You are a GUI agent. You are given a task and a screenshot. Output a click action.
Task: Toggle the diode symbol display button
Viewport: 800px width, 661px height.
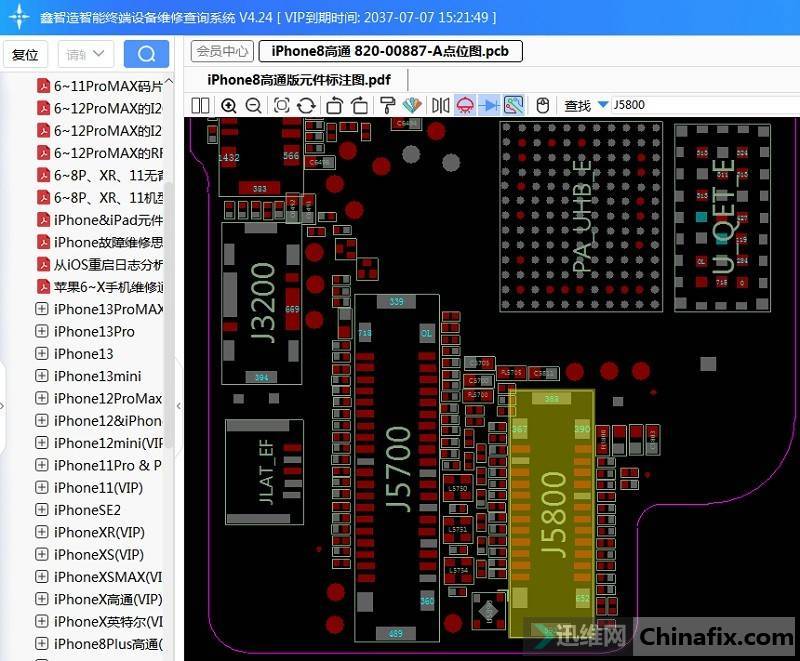(489, 105)
